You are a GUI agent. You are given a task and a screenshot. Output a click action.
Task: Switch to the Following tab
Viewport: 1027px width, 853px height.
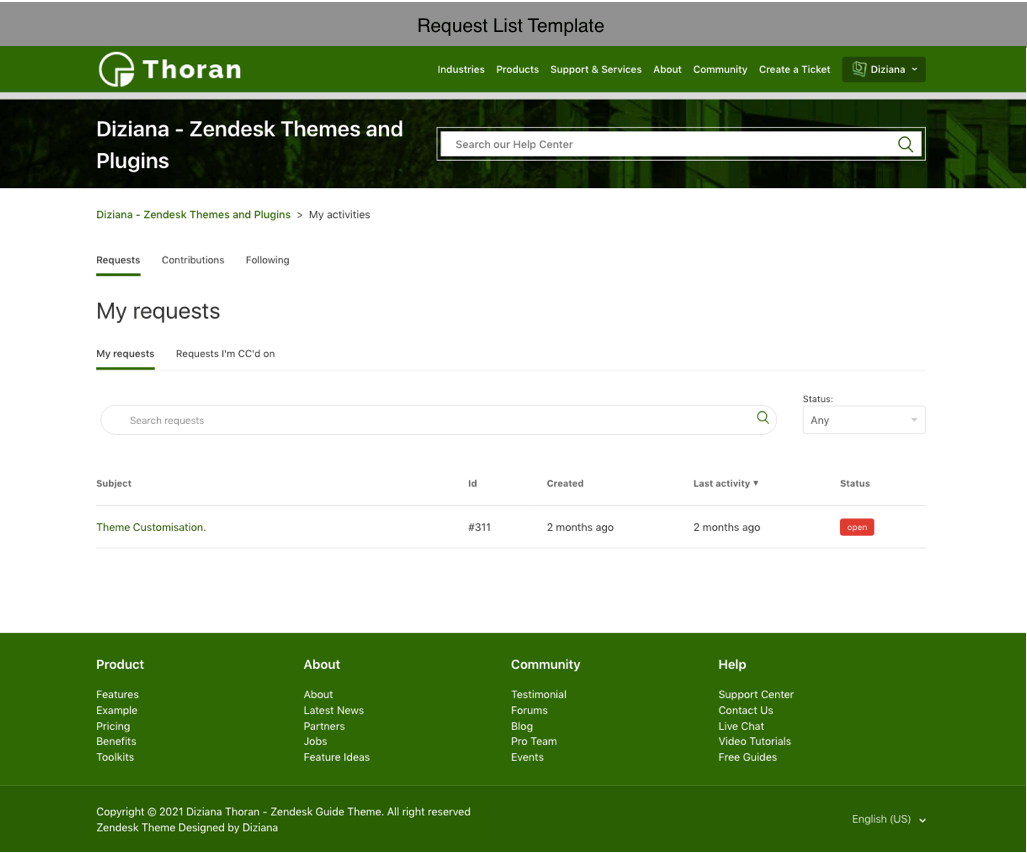(x=267, y=260)
